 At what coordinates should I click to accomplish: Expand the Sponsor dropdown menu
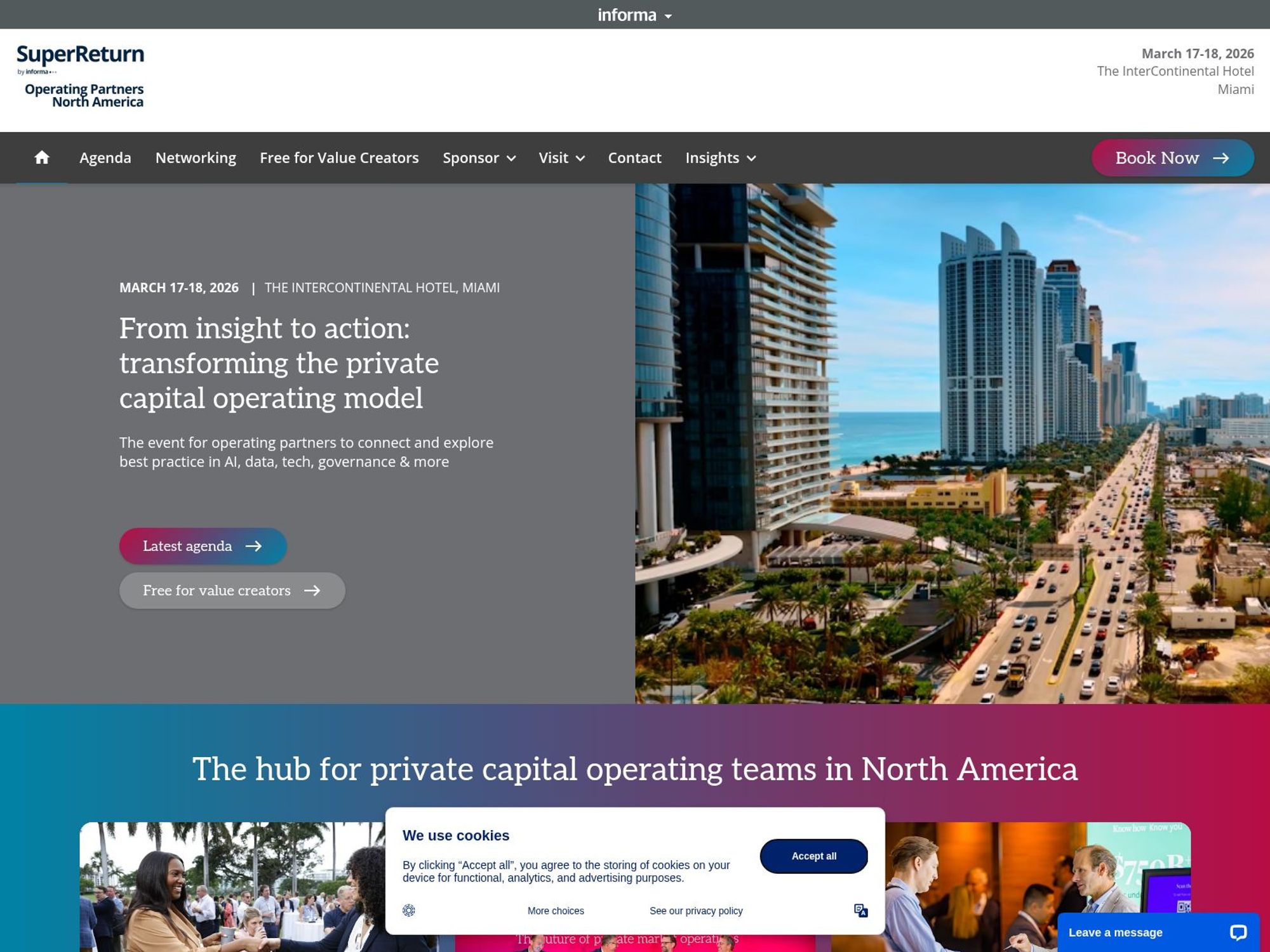479,158
